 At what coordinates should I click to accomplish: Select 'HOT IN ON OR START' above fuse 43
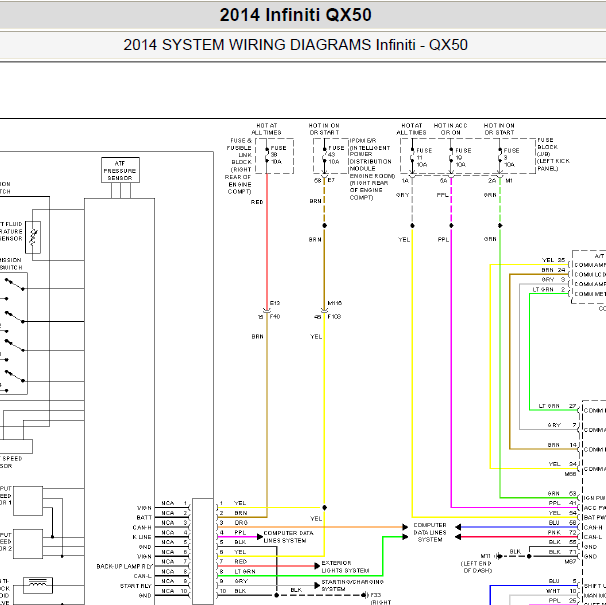tap(324, 129)
